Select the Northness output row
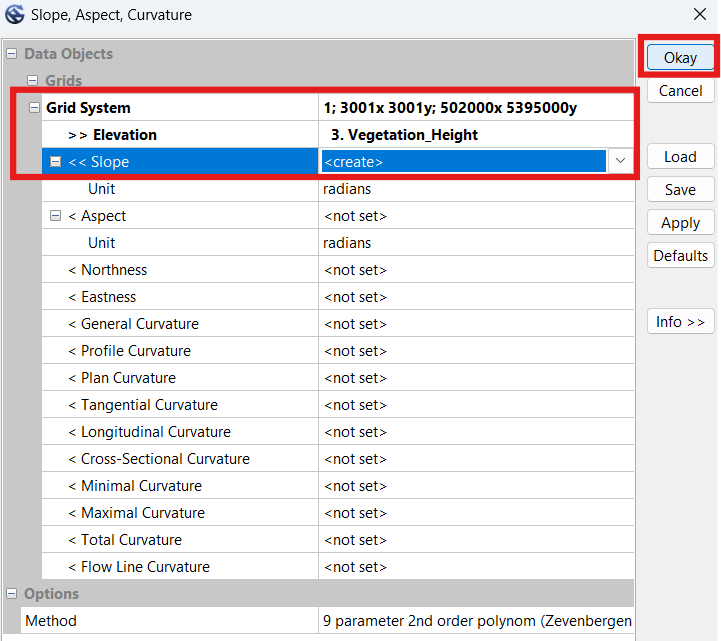This screenshot has height=641, width=721. [114, 270]
